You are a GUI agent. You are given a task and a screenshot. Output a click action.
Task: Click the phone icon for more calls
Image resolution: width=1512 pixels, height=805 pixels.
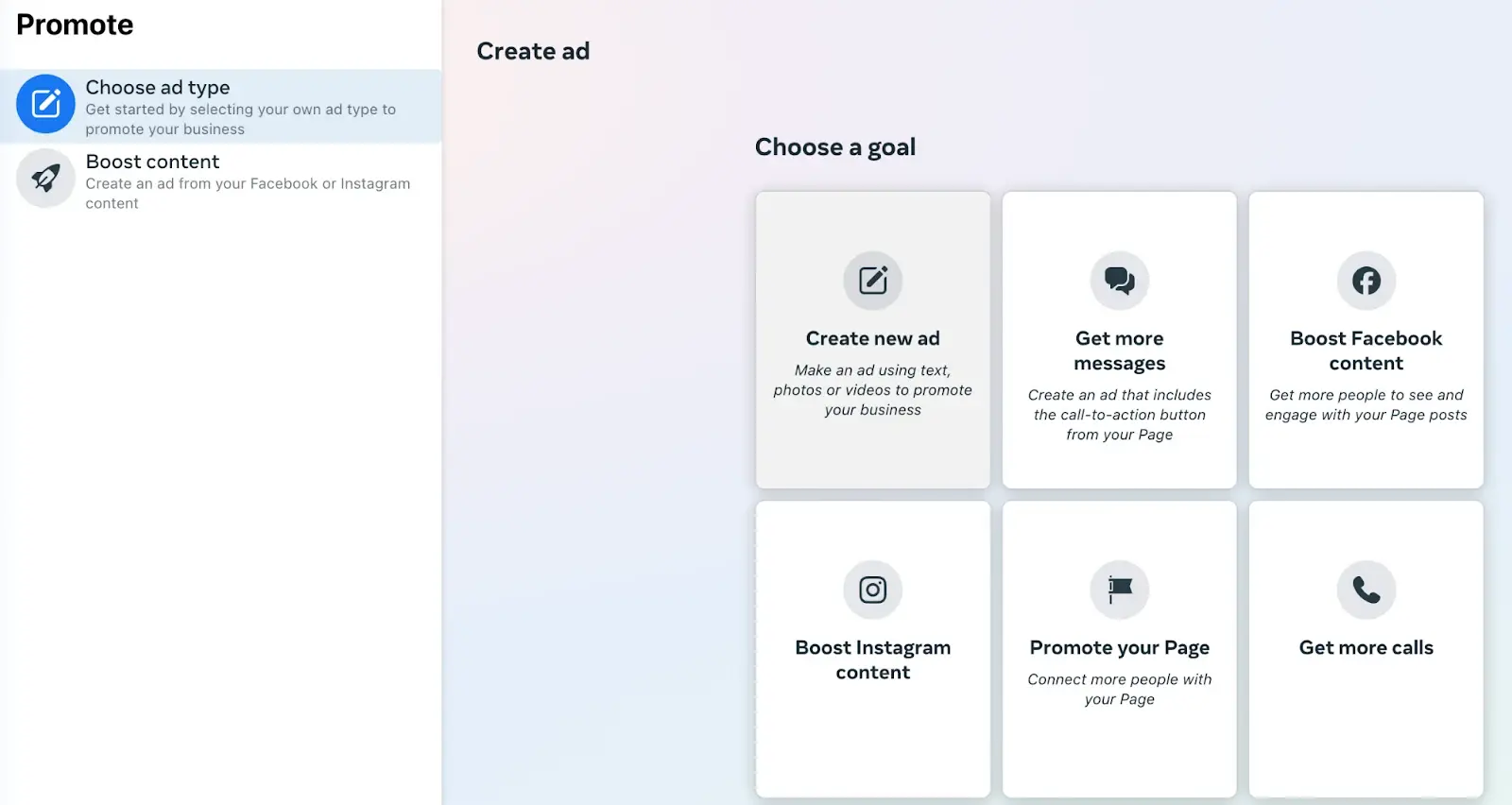(x=1366, y=590)
